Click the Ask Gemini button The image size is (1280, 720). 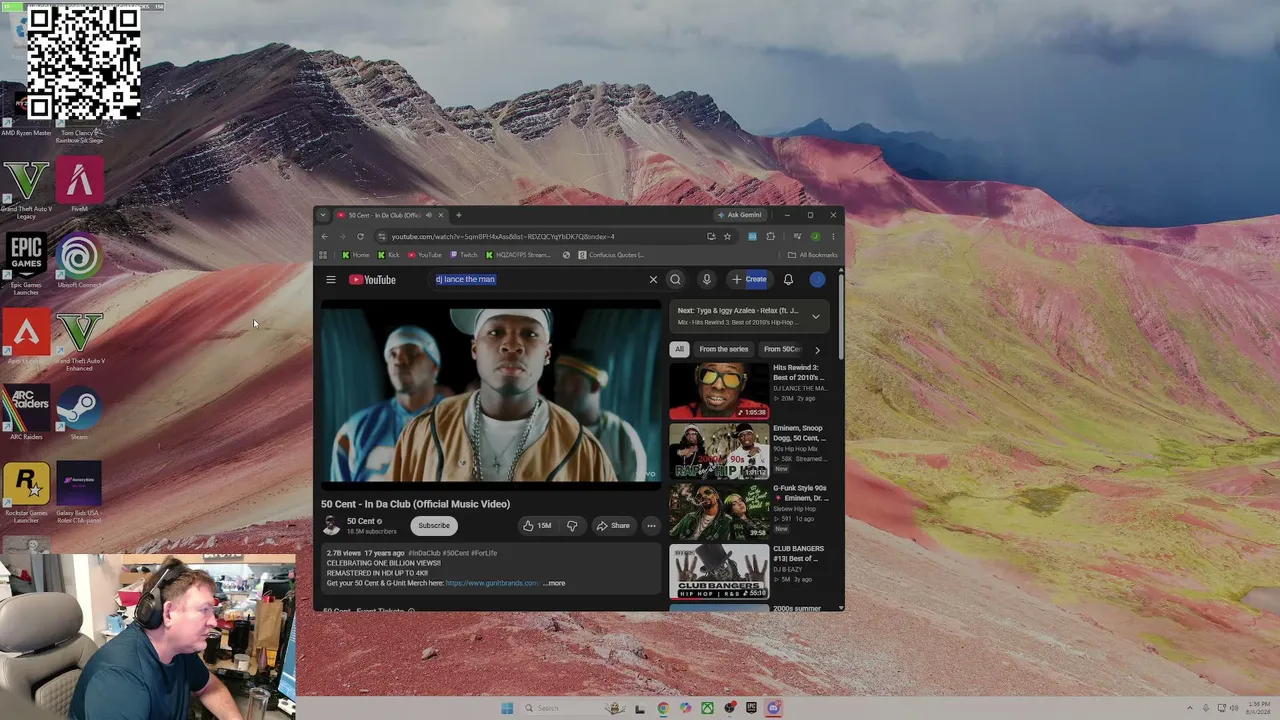point(740,215)
